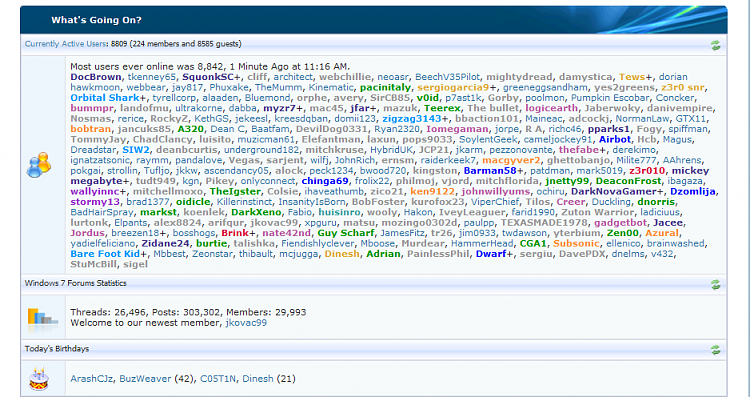Viewport: 750px width, 397px height.
Task: Open the bummpr member link
Action: [92, 108]
